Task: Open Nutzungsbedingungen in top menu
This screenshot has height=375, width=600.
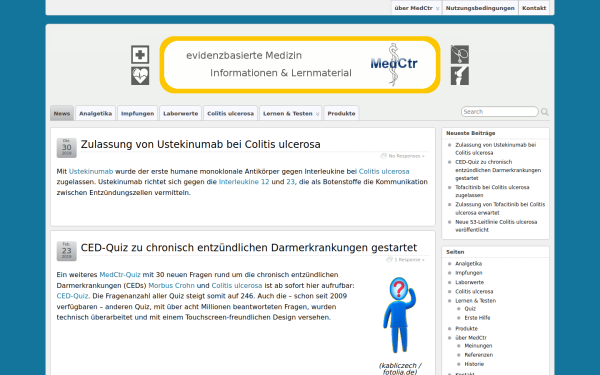Action: [480, 8]
